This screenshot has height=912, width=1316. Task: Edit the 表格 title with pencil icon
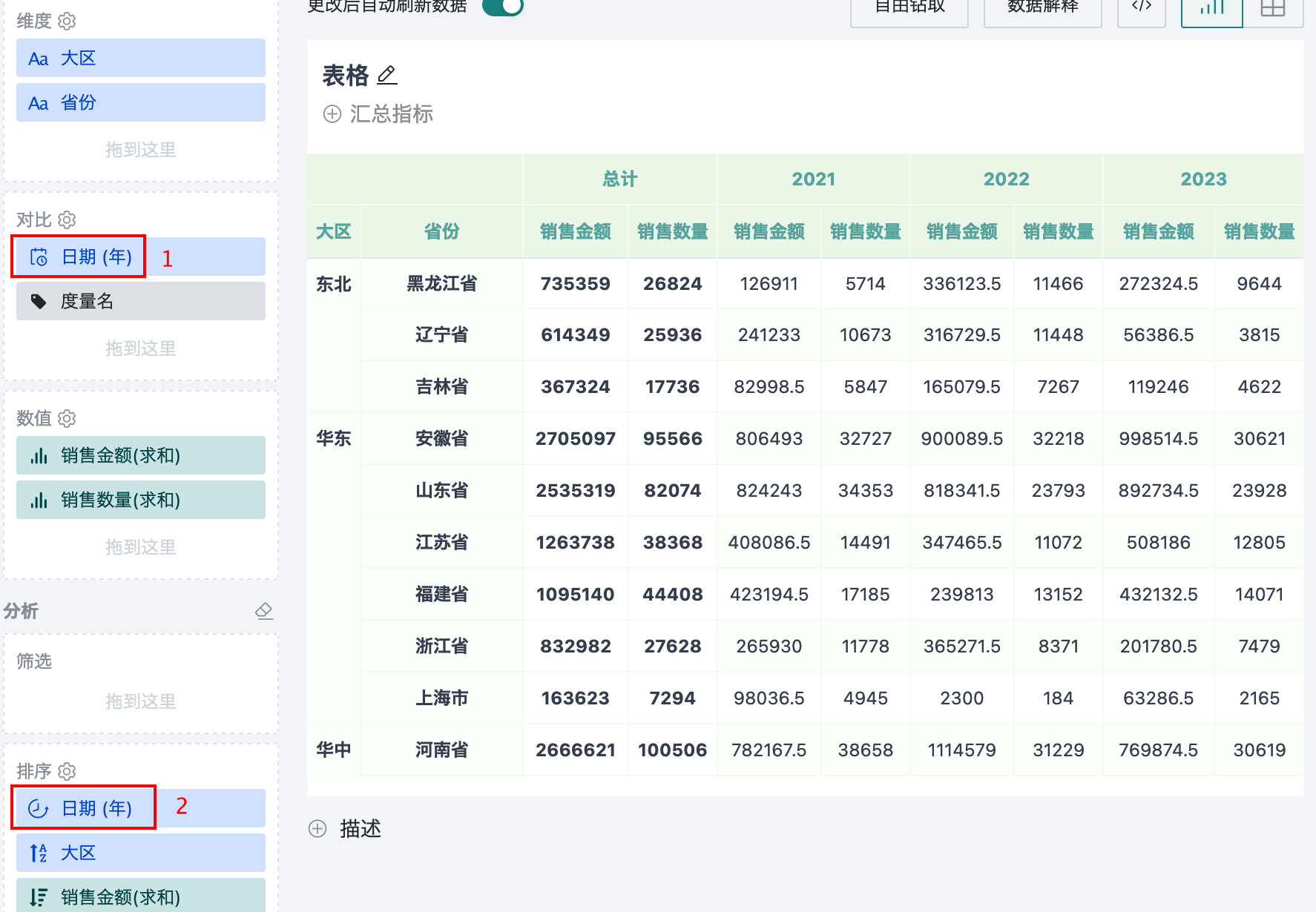coord(387,75)
